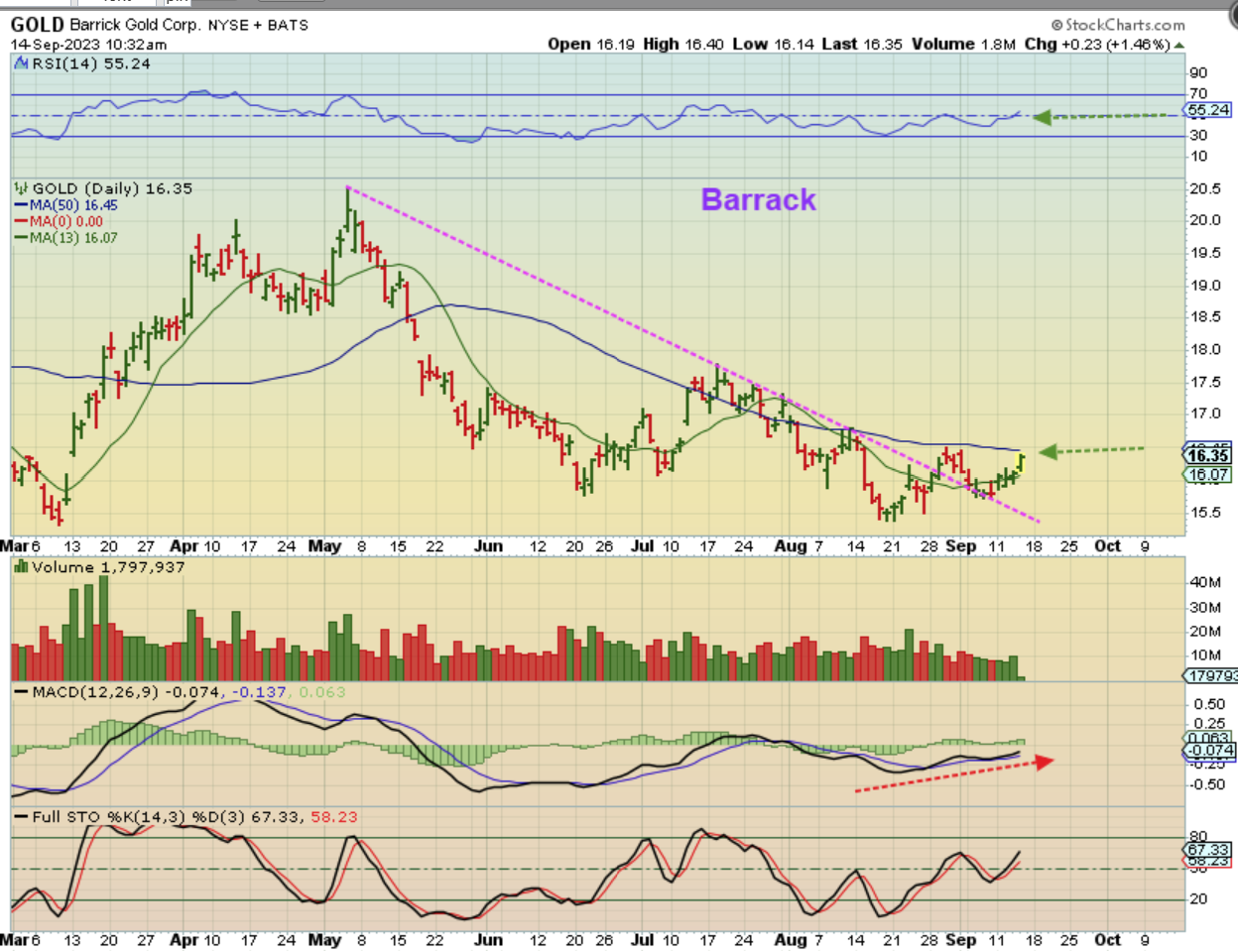Click the 15.5 price axis label
The width and height of the screenshot is (1238, 952).
tap(1205, 513)
